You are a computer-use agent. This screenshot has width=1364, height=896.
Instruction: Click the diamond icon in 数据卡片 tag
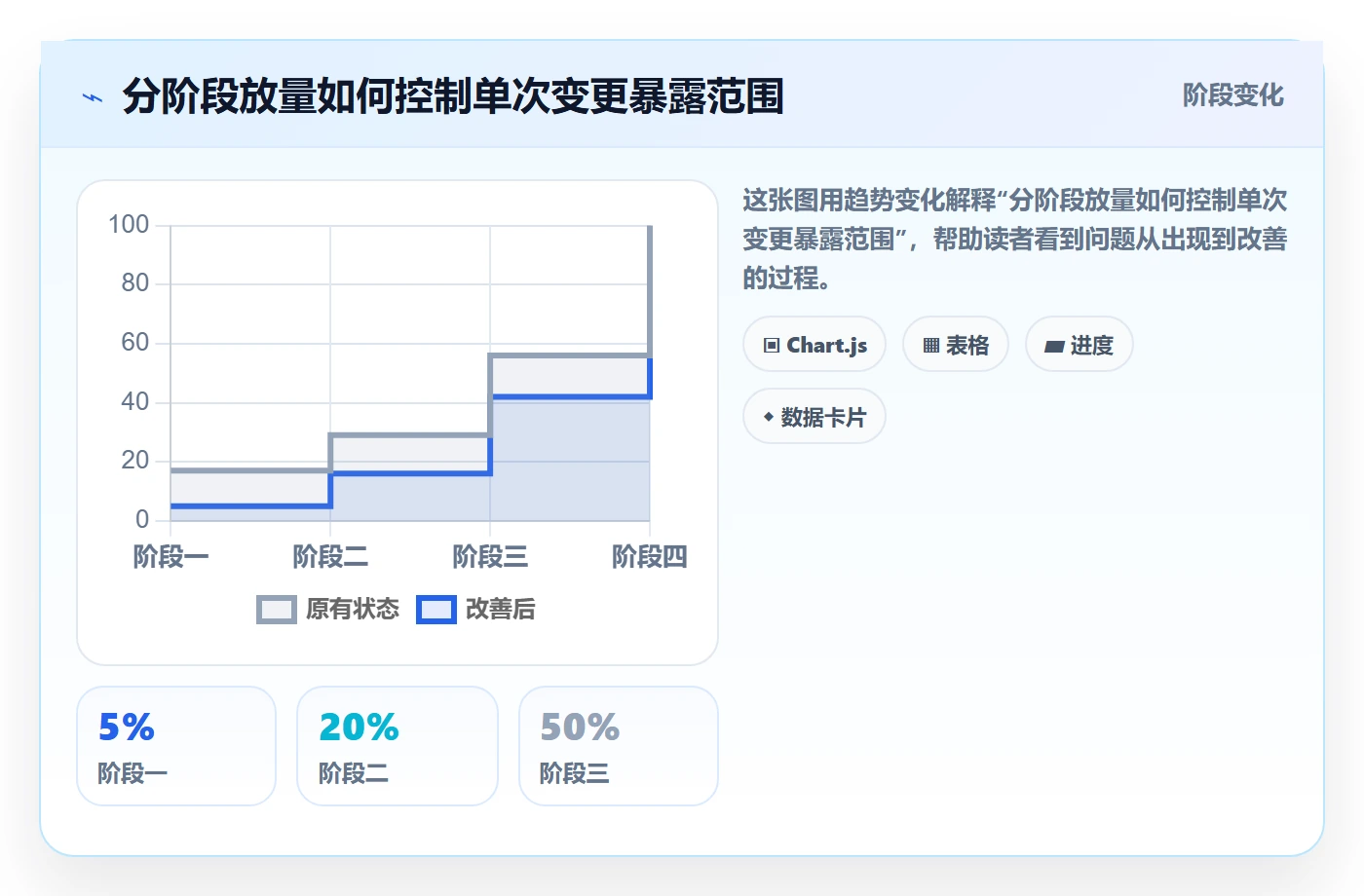(x=769, y=417)
